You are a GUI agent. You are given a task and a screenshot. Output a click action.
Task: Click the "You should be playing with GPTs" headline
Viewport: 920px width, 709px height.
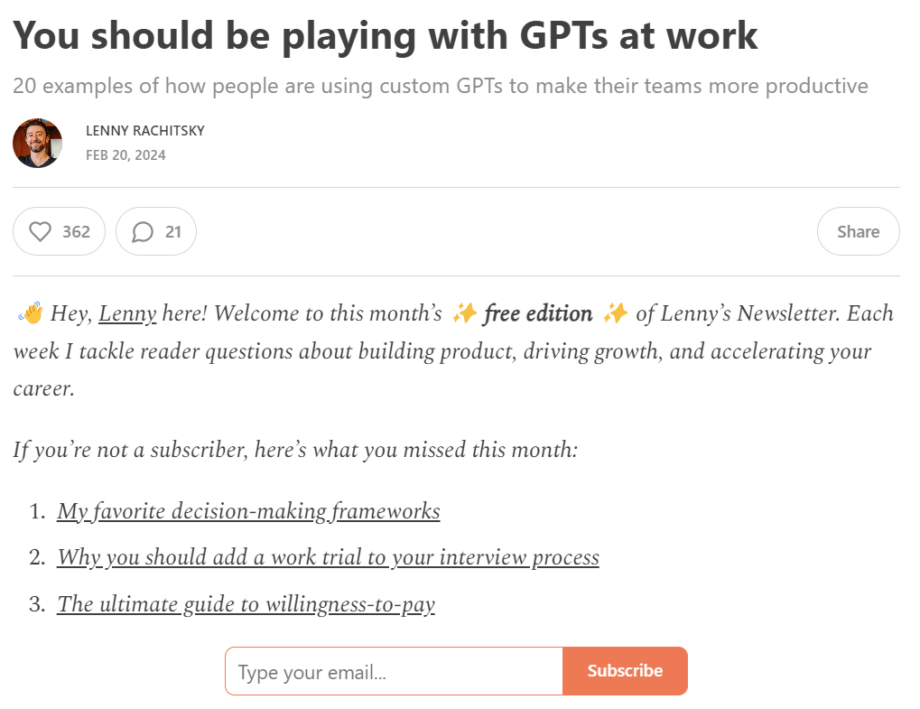point(385,36)
